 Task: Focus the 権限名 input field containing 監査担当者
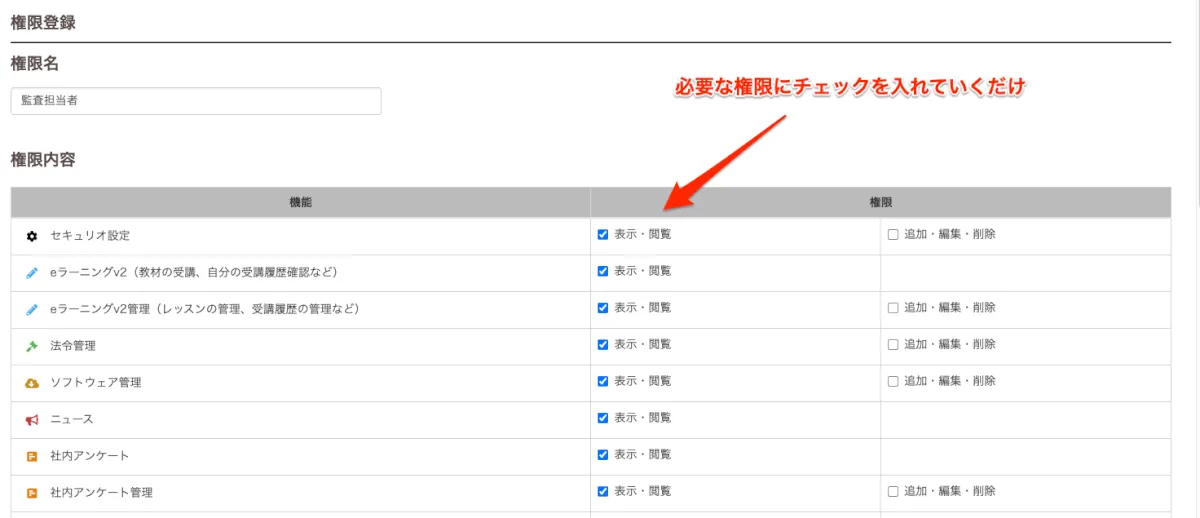coord(196,101)
